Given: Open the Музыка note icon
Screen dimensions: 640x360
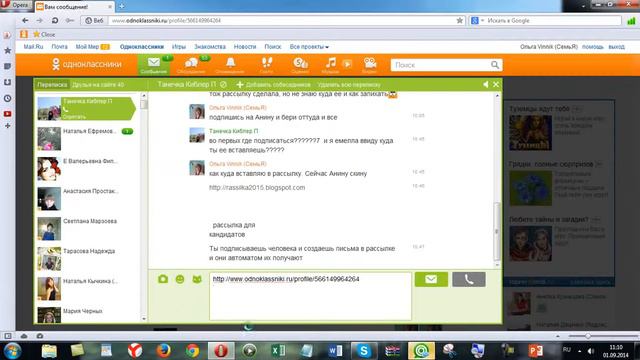Looking at the screenshot, I should 331,65.
